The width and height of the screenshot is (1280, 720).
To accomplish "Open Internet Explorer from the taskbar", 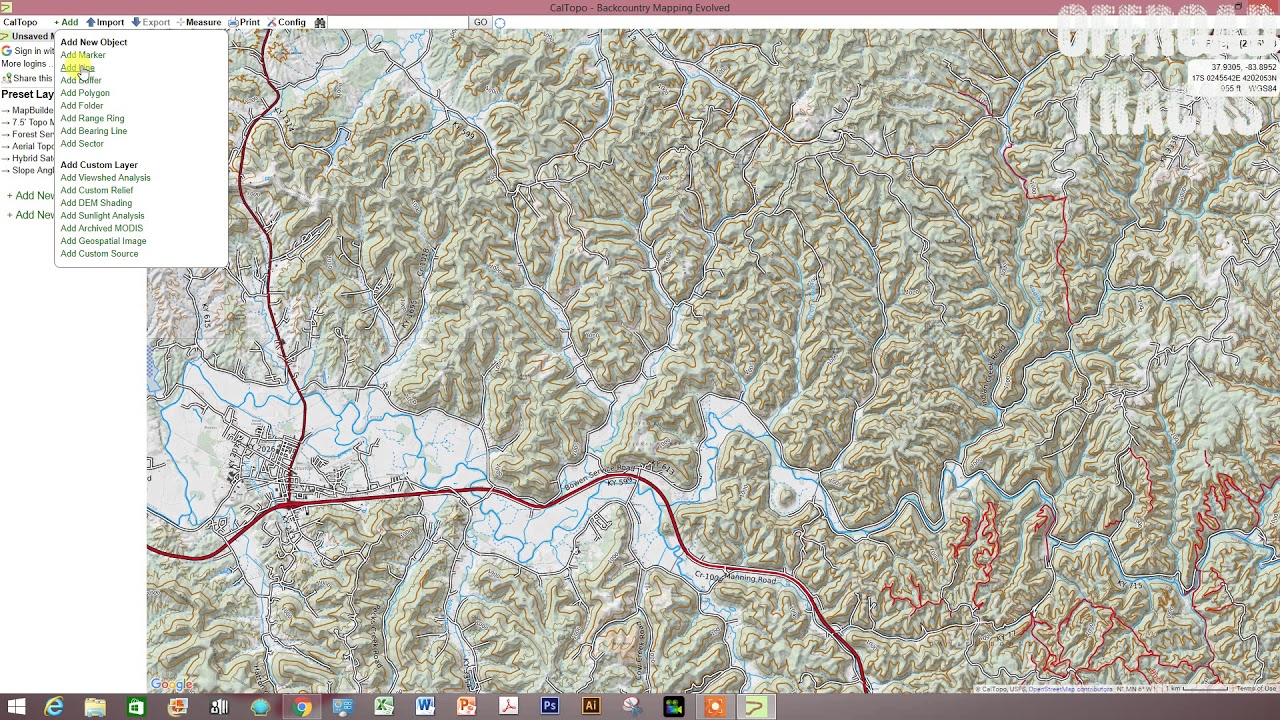I will 53,707.
